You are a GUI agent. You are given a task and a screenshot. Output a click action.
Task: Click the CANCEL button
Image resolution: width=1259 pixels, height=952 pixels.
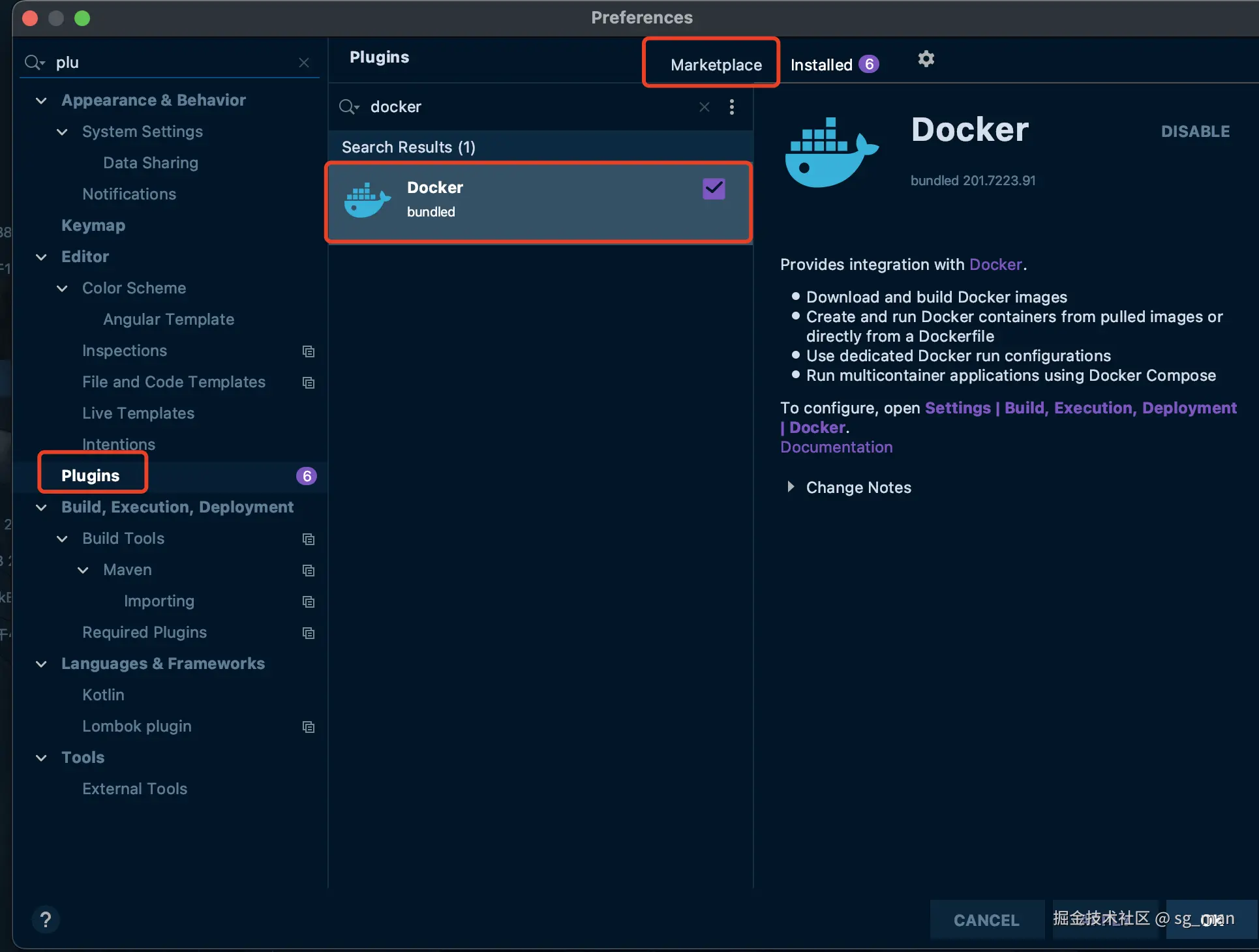(986, 919)
